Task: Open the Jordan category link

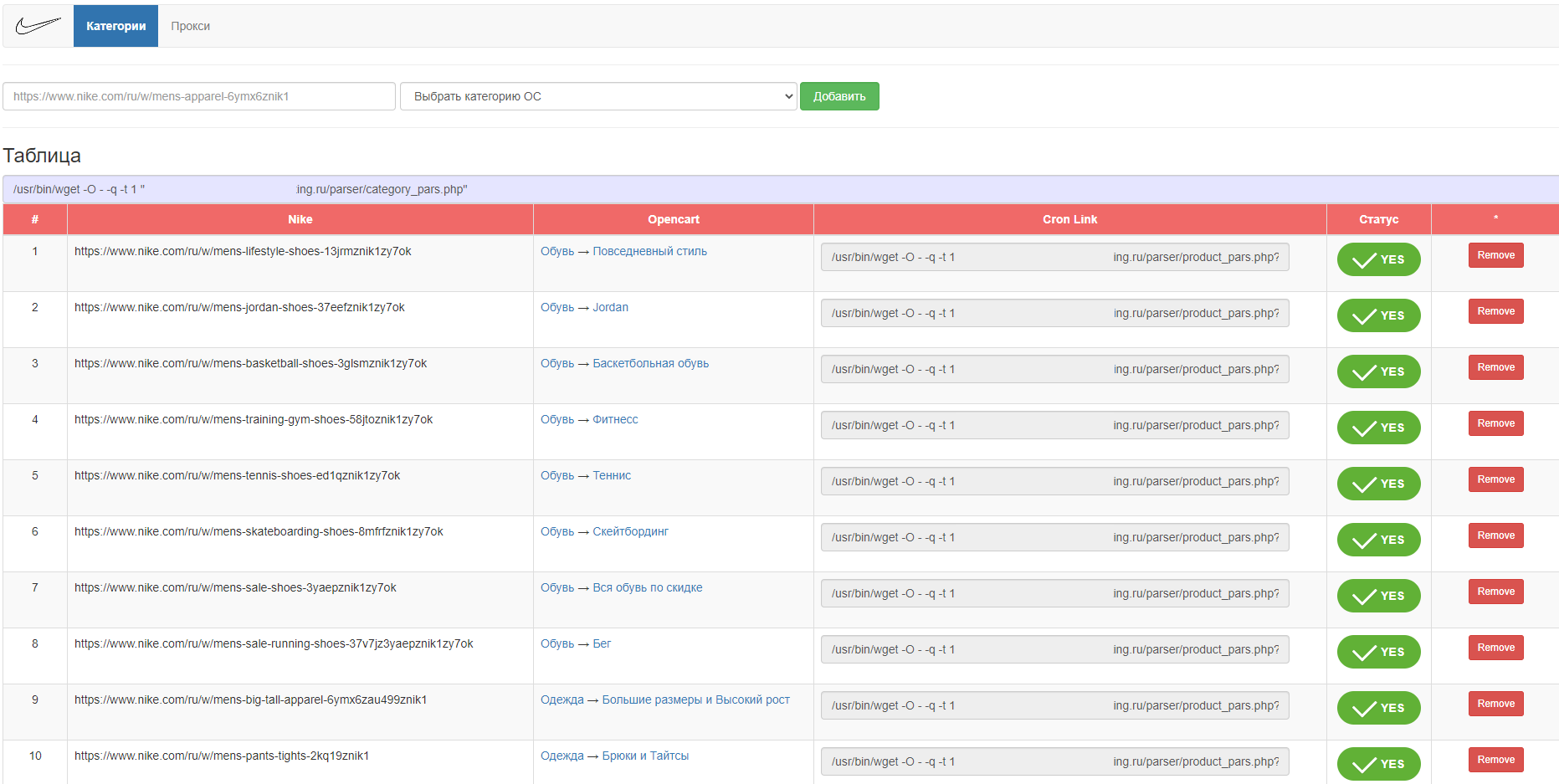Action: [610, 307]
